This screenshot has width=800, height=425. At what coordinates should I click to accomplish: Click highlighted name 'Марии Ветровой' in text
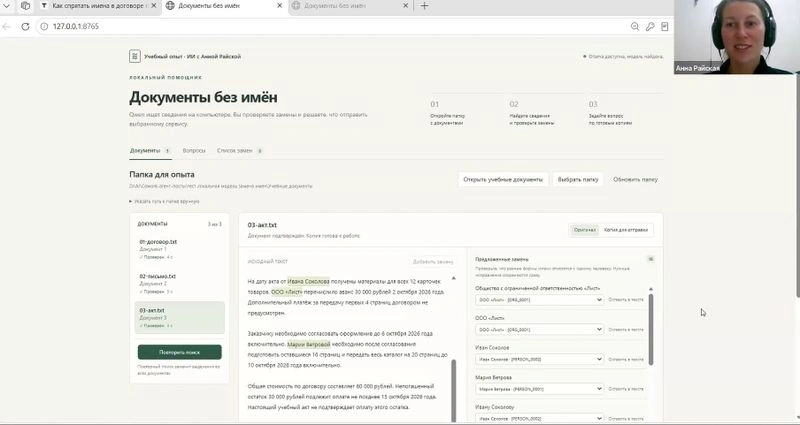tap(309, 344)
